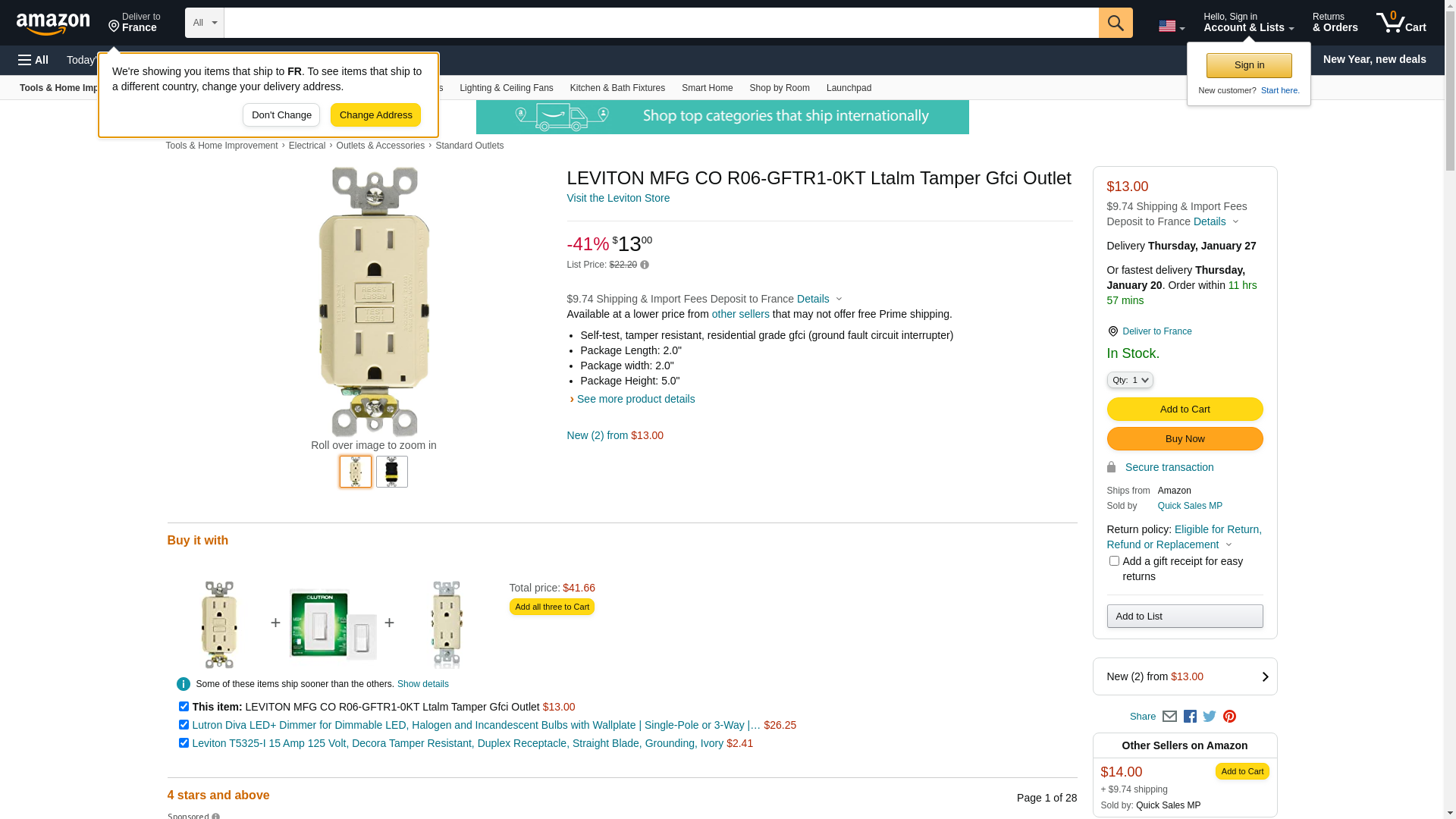Open Lighting & Ceiling Fans category
Viewport: 1456px width, 819px height.
click(506, 88)
